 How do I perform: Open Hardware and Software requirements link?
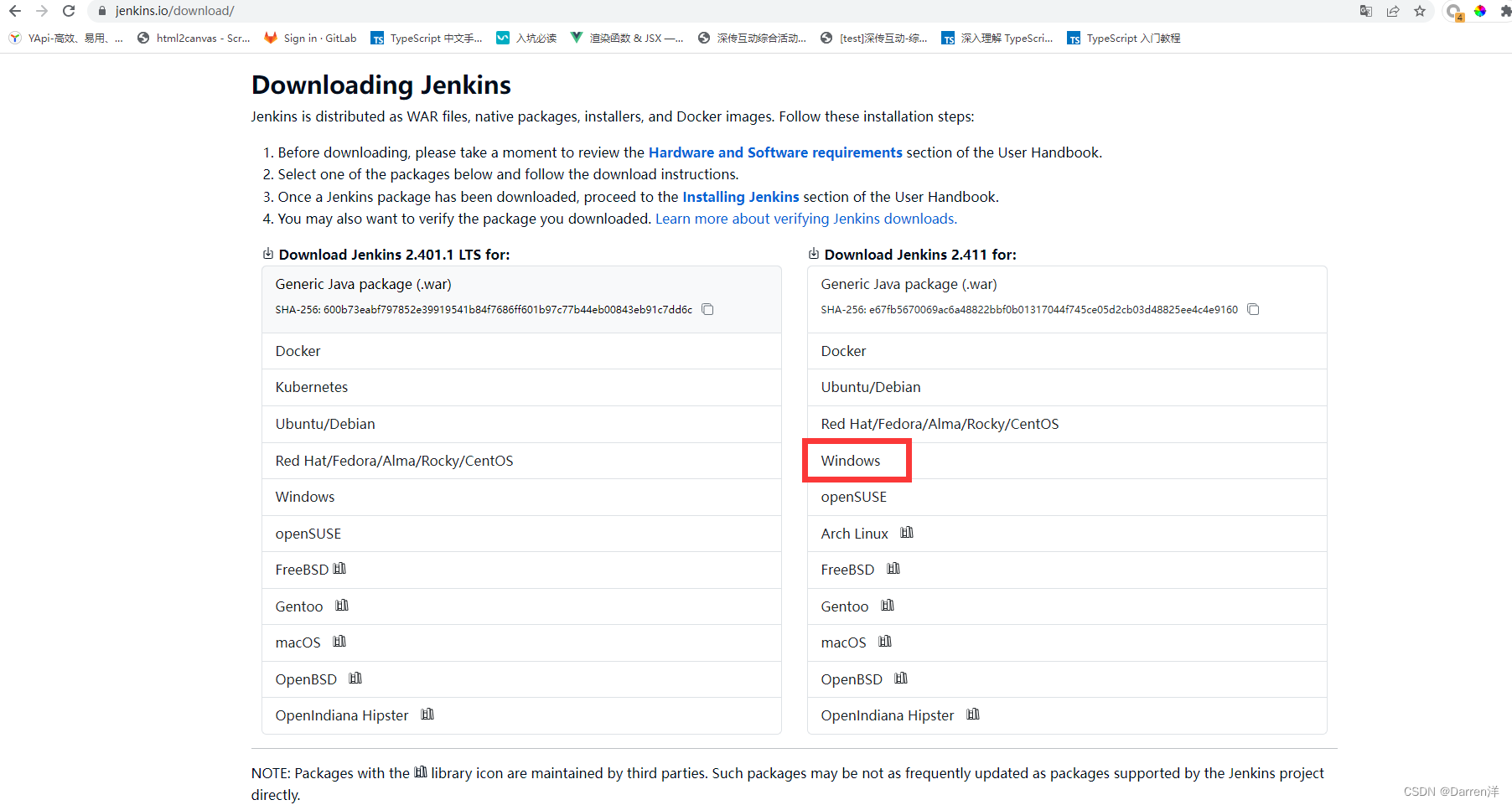pos(775,152)
